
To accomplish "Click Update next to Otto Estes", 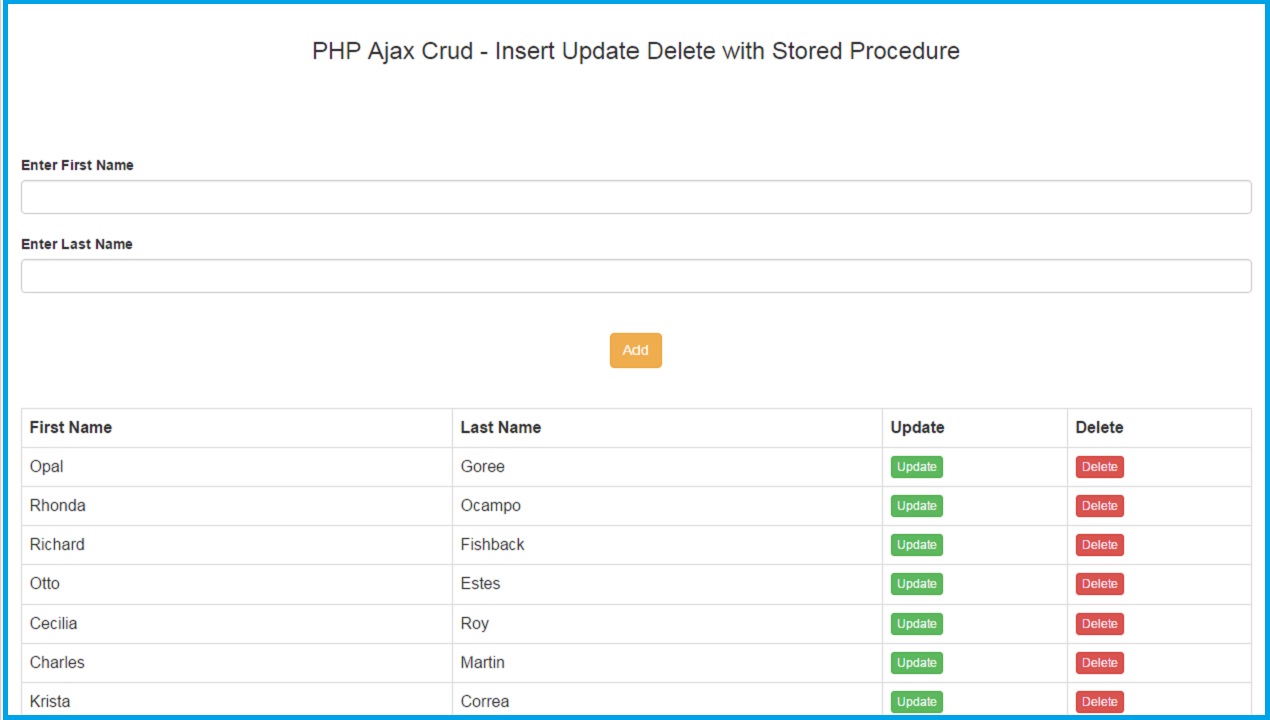I will coord(916,583).
